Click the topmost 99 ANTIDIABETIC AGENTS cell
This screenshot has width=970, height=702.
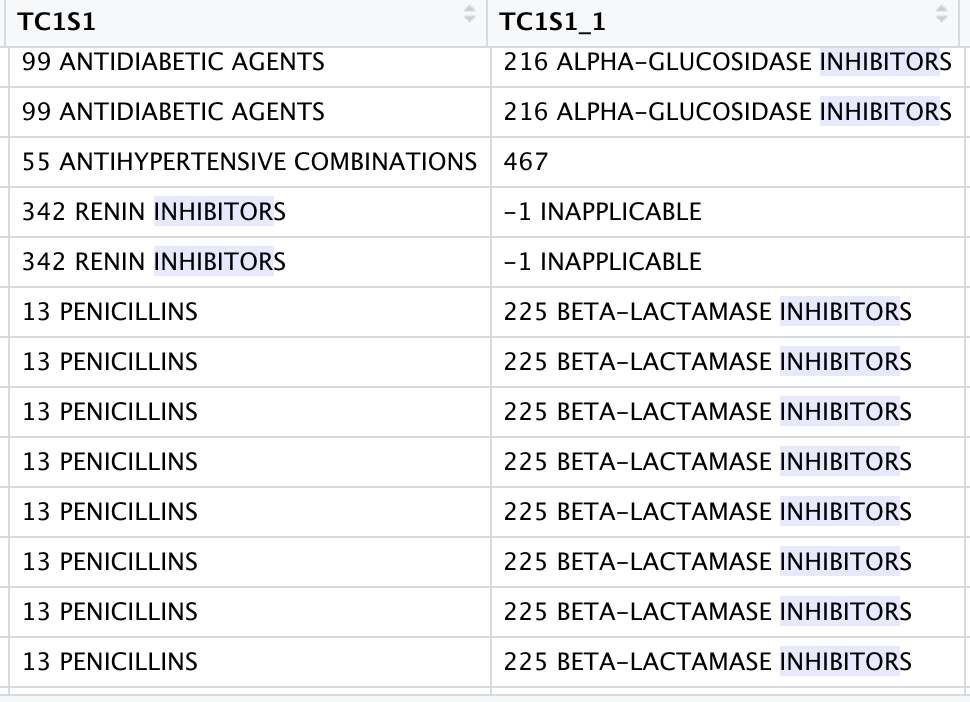(x=173, y=62)
